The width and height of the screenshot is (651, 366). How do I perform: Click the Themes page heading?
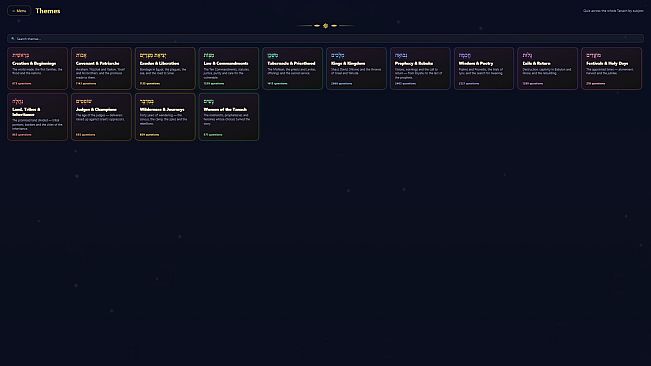click(x=48, y=11)
